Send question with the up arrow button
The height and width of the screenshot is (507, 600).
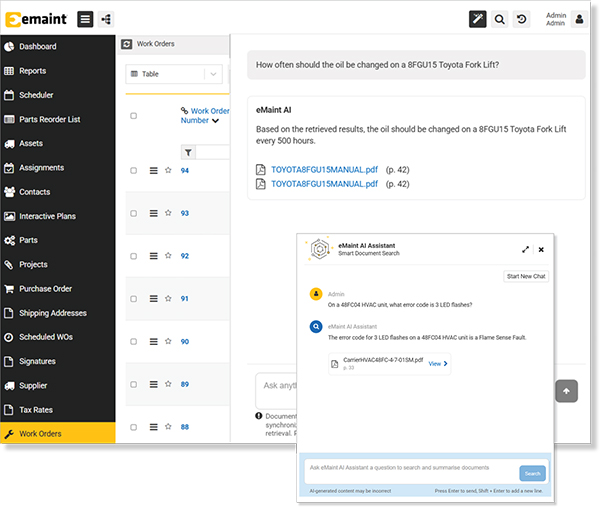pos(566,391)
